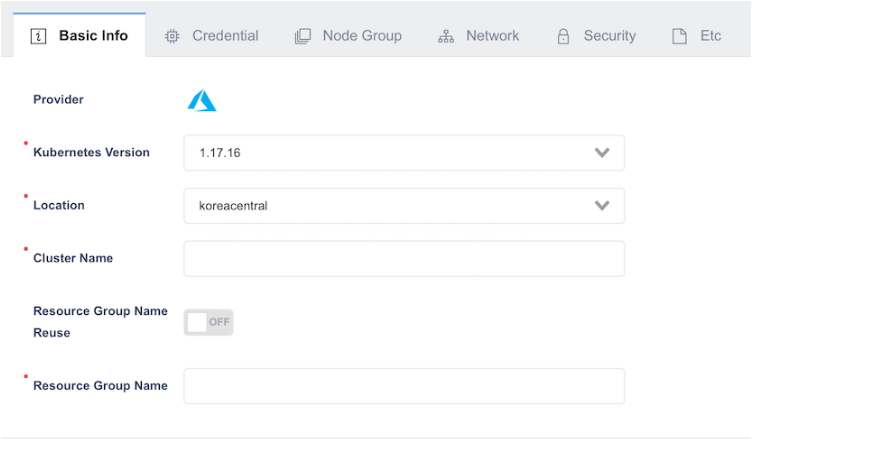Viewport: 895px width, 473px height.
Task: Select the Etc tab
Action: tap(696, 36)
